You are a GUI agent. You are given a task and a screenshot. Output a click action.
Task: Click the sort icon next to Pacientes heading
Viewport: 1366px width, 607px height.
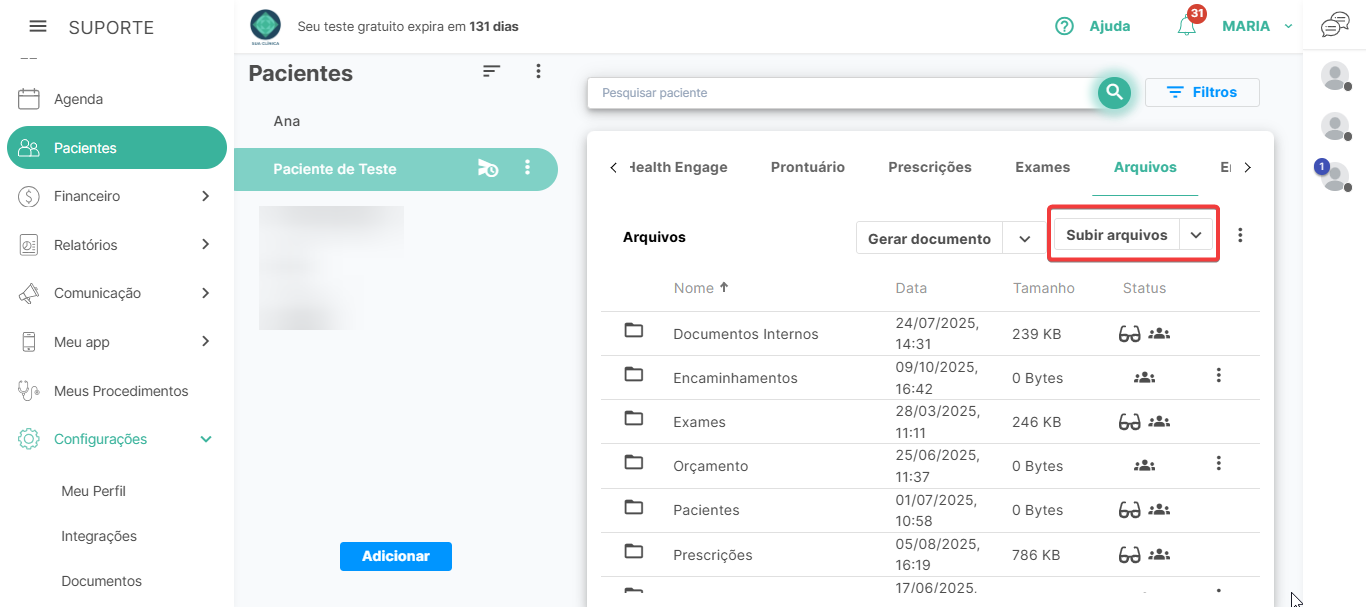pos(491,71)
